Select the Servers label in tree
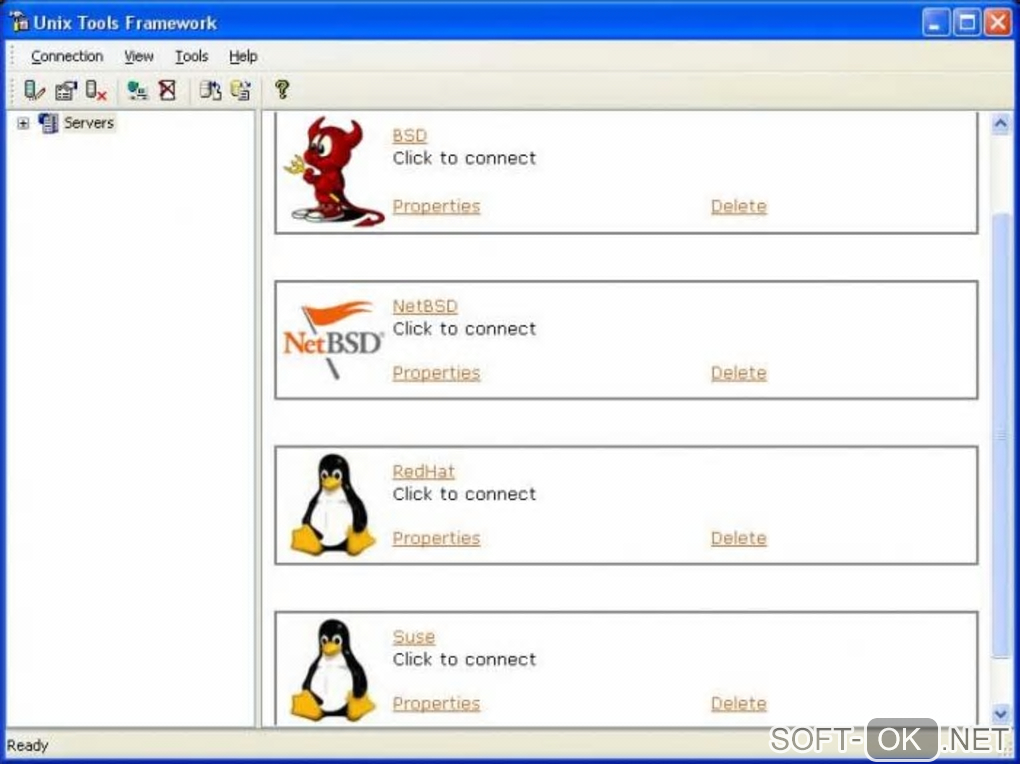The height and width of the screenshot is (764, 1020). pyautogui.click(x=88, y=122)
